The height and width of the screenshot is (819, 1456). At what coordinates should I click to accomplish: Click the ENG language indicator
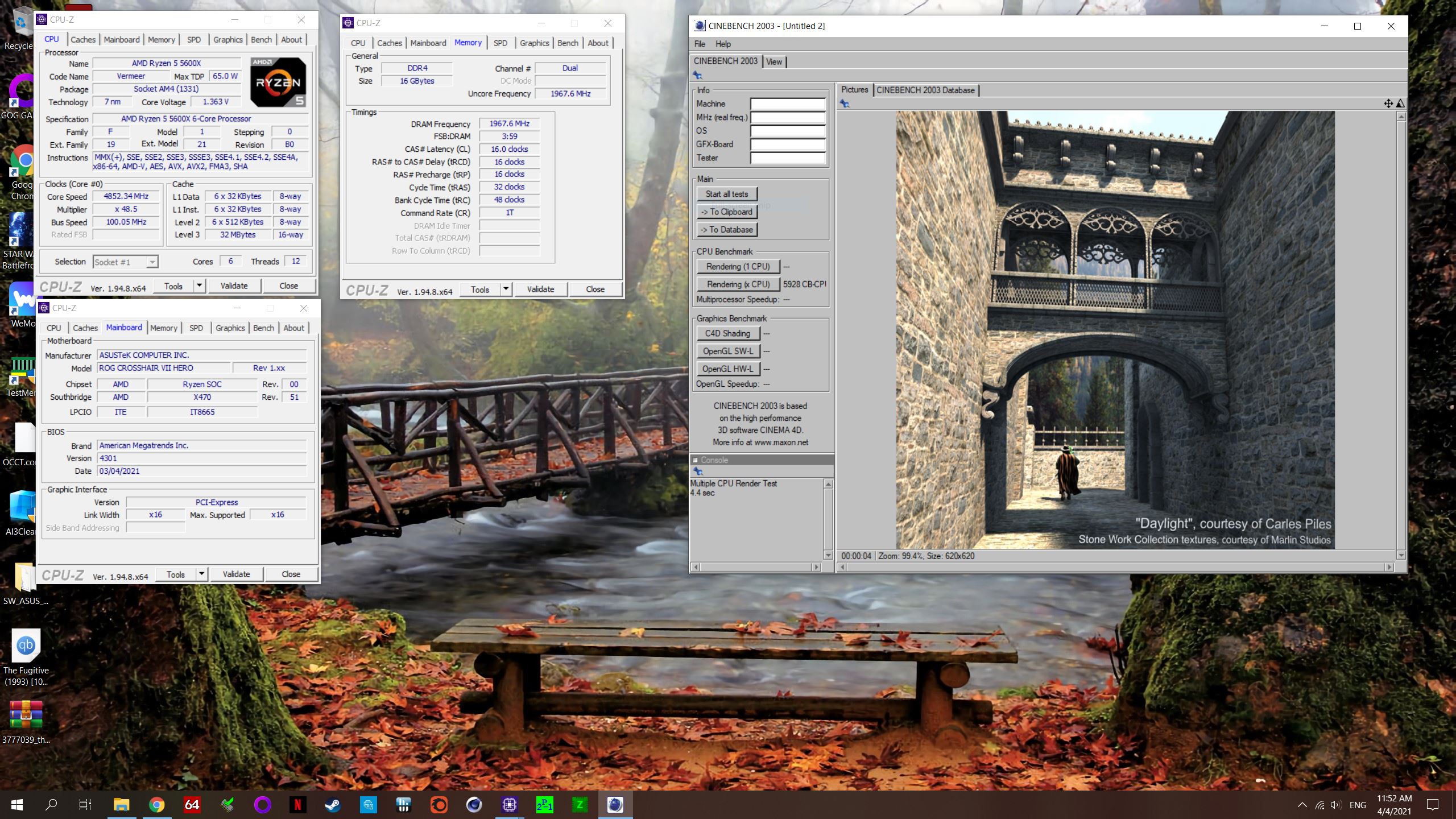coord(1358,805)
